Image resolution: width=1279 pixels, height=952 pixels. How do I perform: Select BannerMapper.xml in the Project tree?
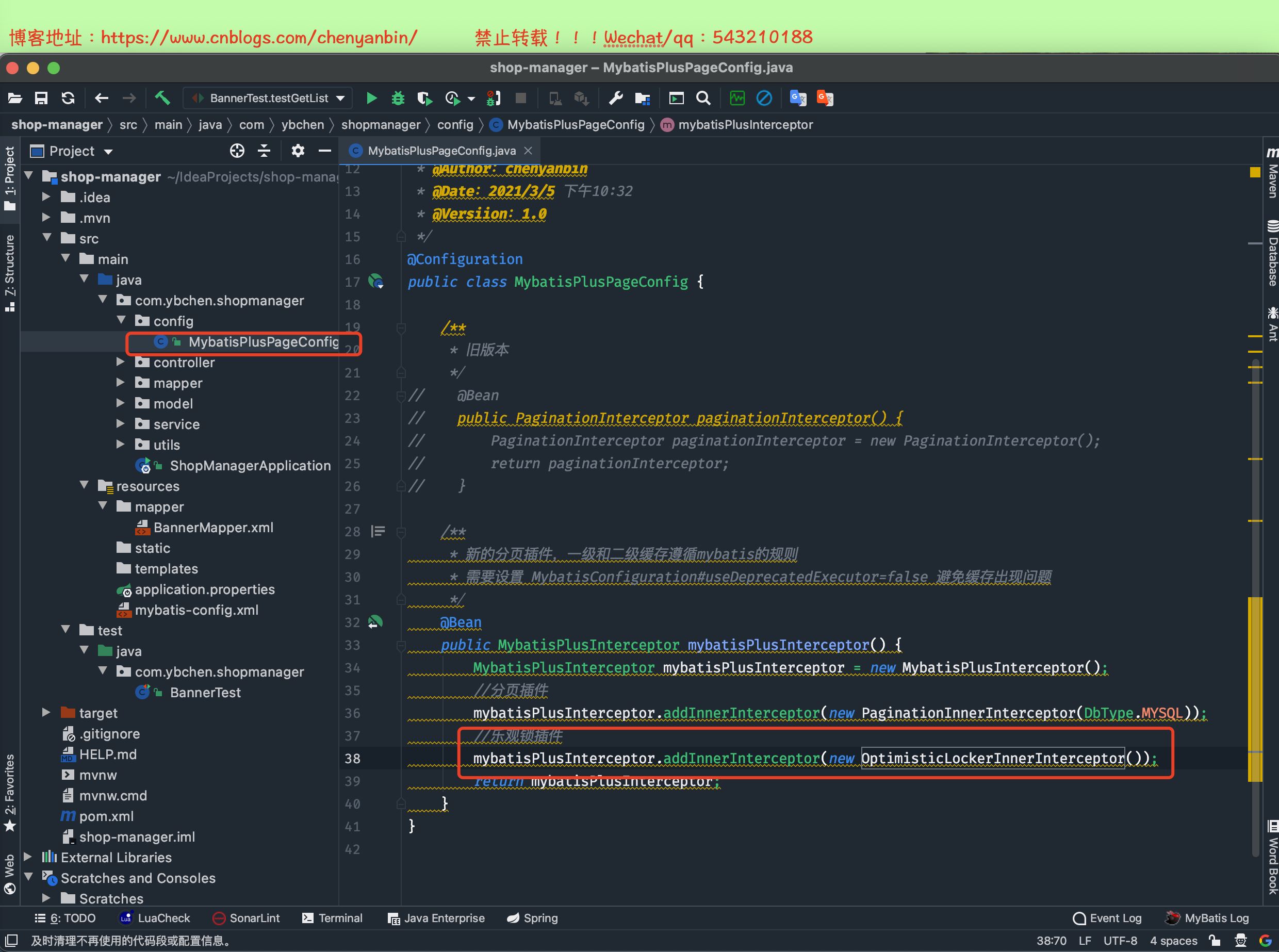point(213,527)
